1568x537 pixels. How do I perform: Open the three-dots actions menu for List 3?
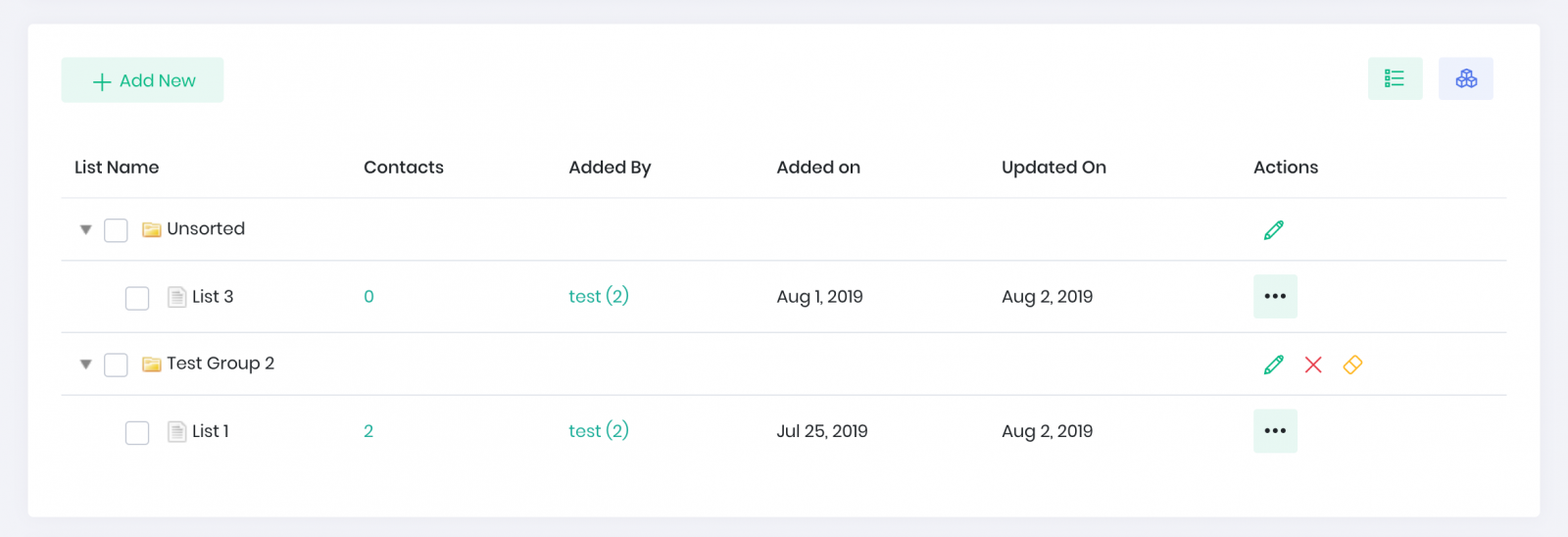coord(1275,296)
